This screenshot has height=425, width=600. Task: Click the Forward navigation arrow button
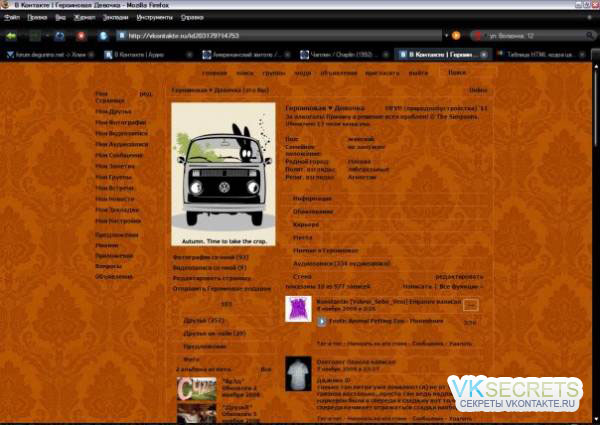(35, 36)
